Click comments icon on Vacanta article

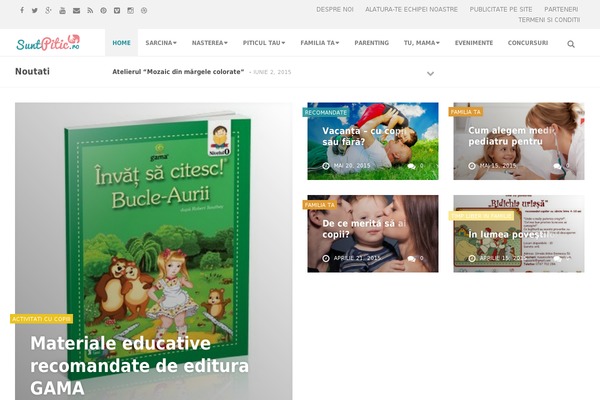[411, 166]
